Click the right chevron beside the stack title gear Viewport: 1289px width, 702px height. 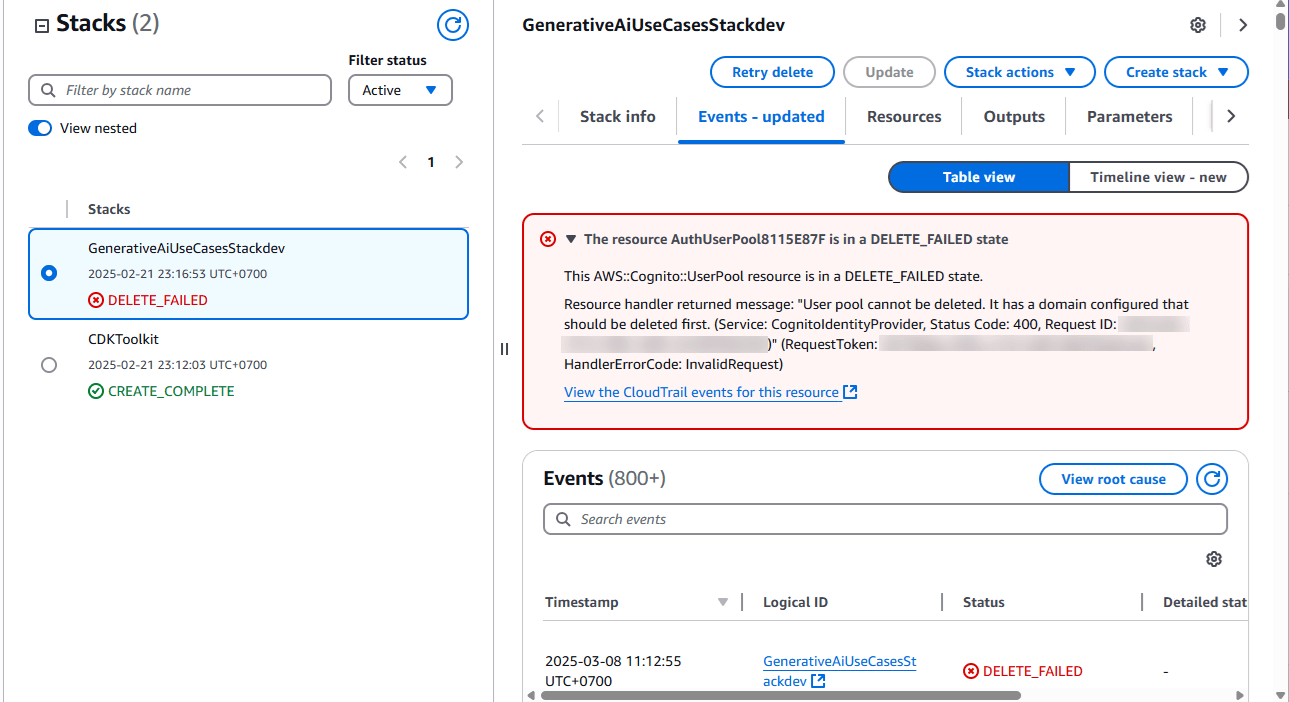click(1243, 25)
